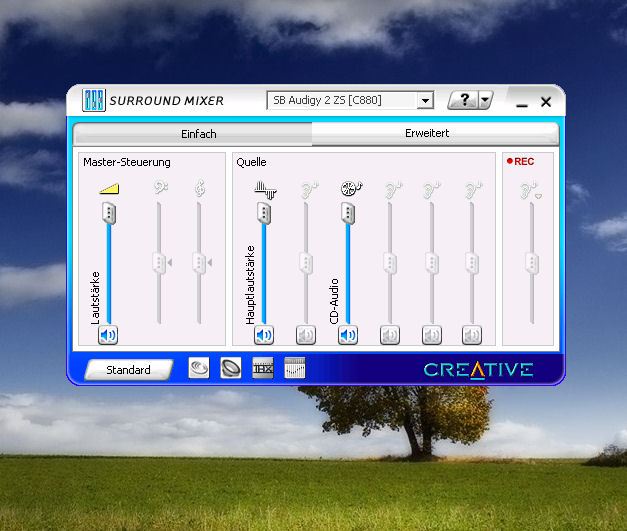
Task: Toggle mute on the second Quelle channel
Action: [x=306, y=335]
